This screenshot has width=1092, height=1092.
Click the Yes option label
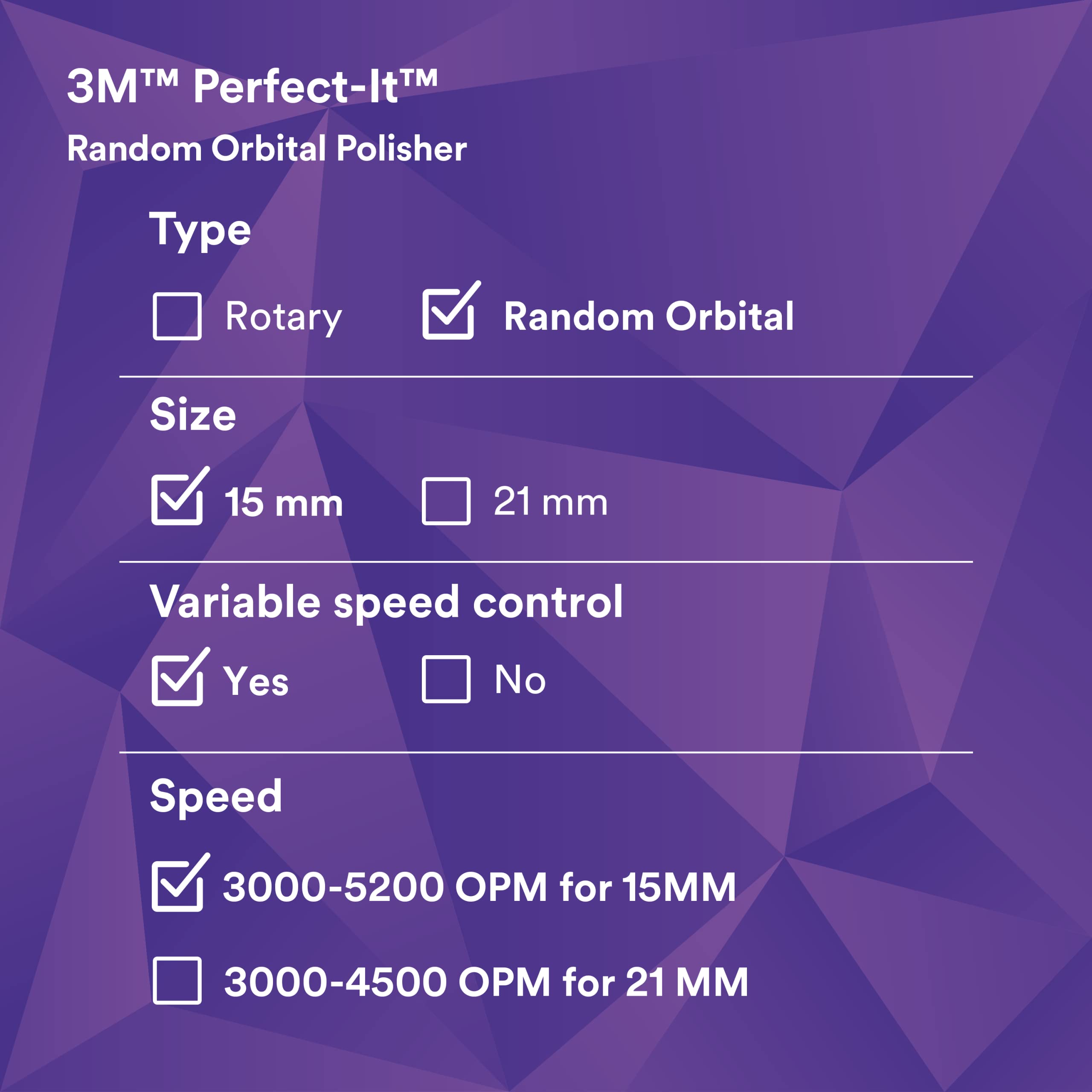[x=256, y=680]
